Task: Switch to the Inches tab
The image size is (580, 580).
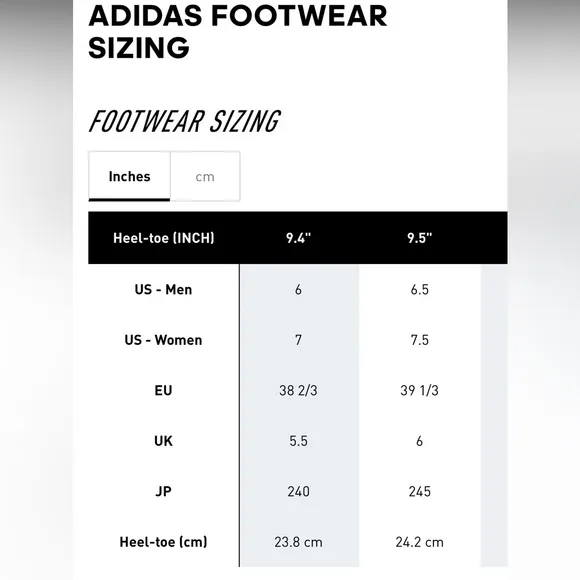Action: (129, 176)
